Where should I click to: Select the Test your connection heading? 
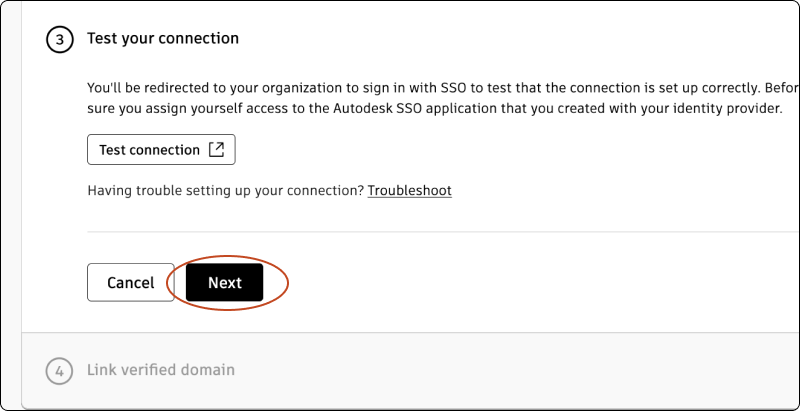pos(163,39)
